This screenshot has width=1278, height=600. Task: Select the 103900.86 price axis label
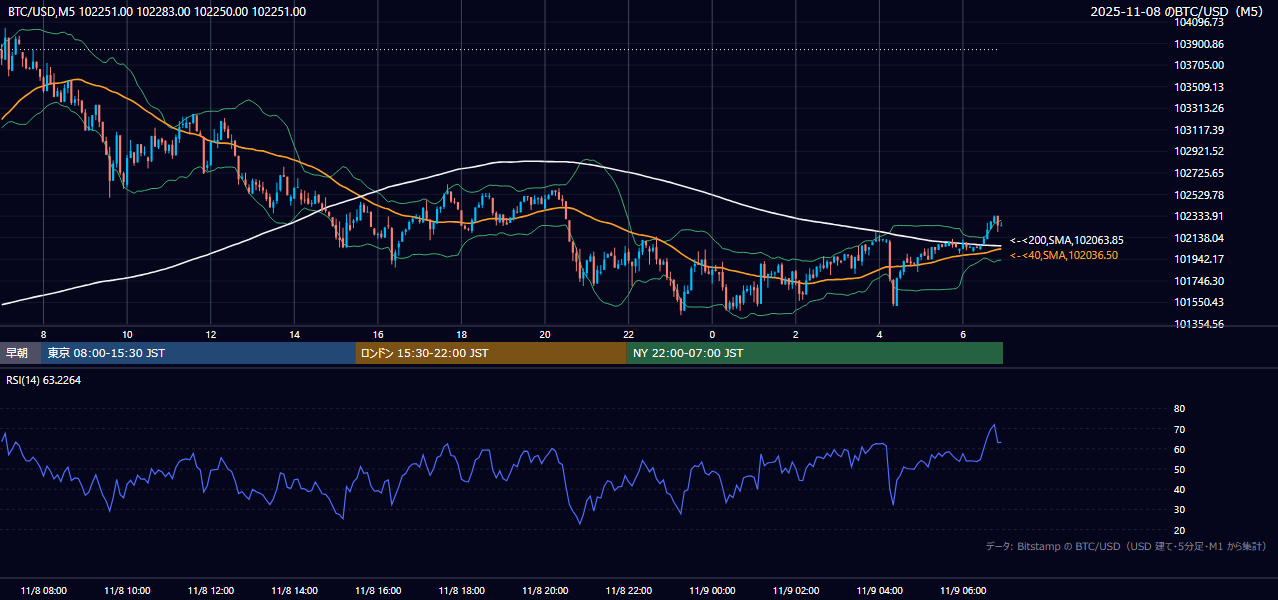tap(1199, 44)
